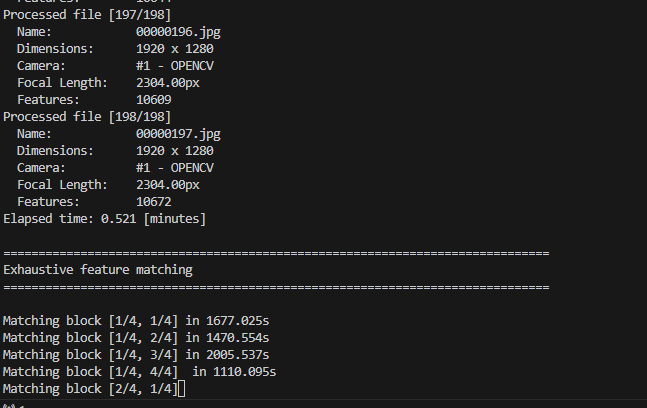This screenshot has width=647, height=408.
Task: Click the separator line below 'Exhaustive feature matching'
Action: click(x=276, y=287)
